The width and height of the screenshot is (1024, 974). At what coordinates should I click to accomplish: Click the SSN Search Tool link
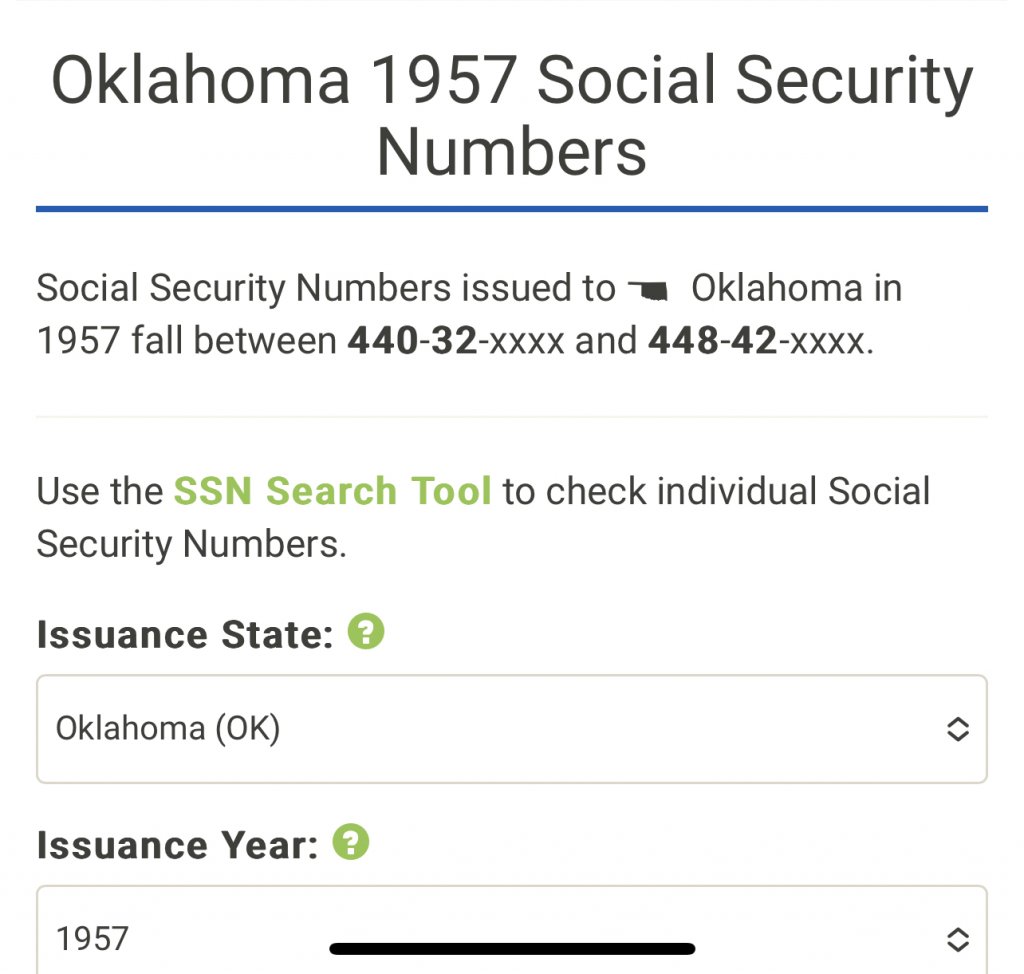(x=332, y=491)
